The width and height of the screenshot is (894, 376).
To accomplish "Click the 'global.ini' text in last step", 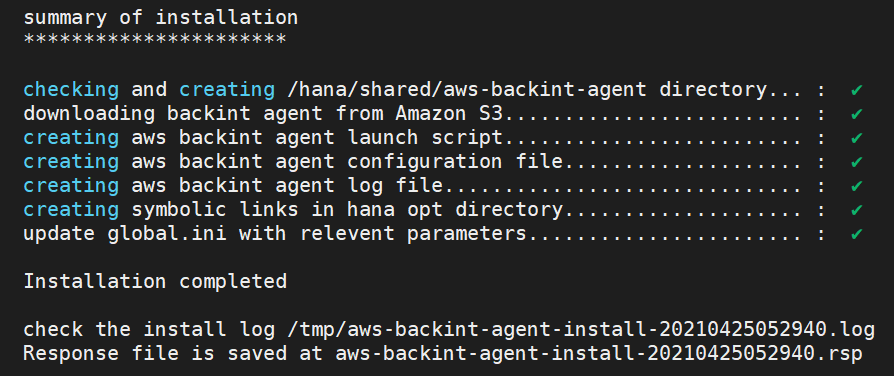I will pos(167,234).
